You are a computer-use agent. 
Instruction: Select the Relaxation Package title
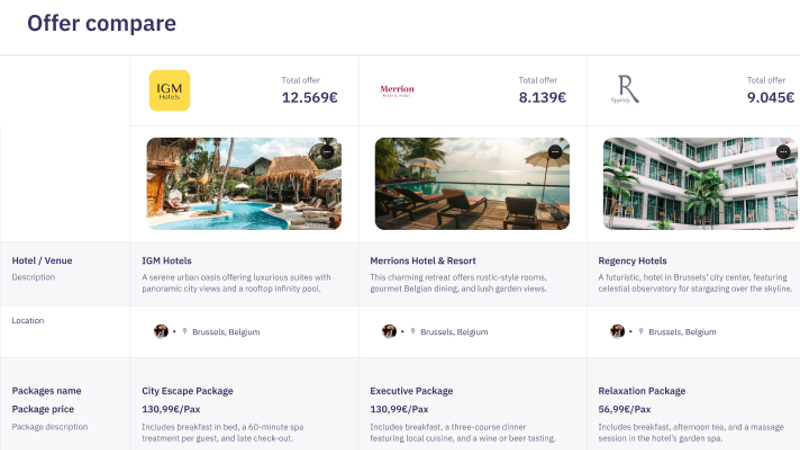[x=642, y=391]
